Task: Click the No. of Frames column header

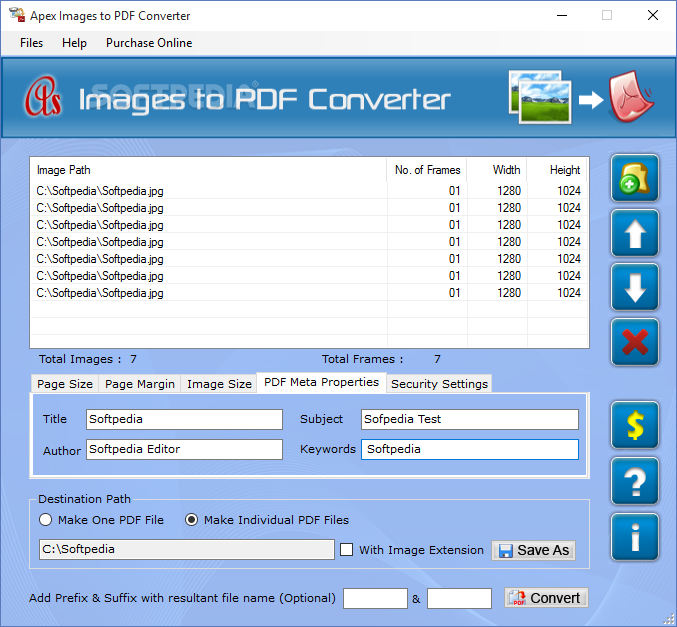Action: point(427,170)
